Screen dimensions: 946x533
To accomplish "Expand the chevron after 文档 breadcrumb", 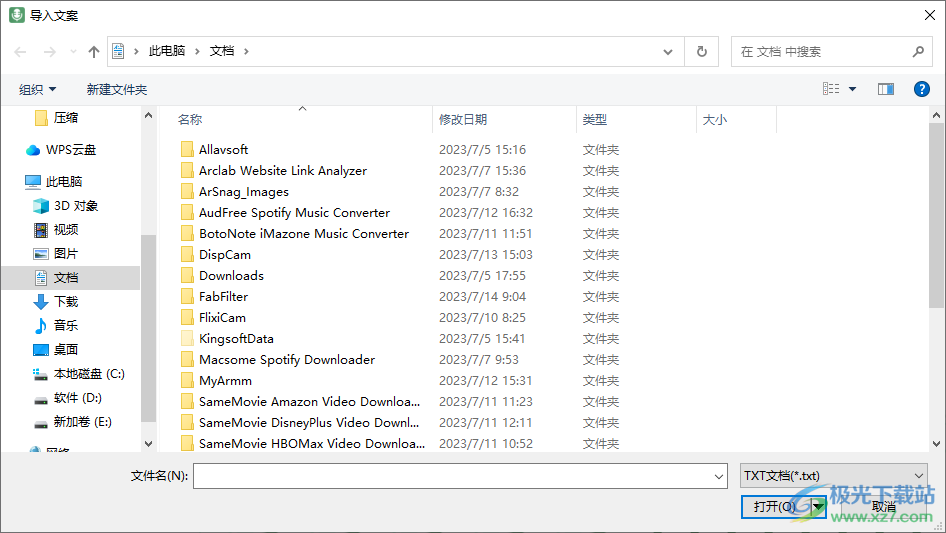I will 246,52.
